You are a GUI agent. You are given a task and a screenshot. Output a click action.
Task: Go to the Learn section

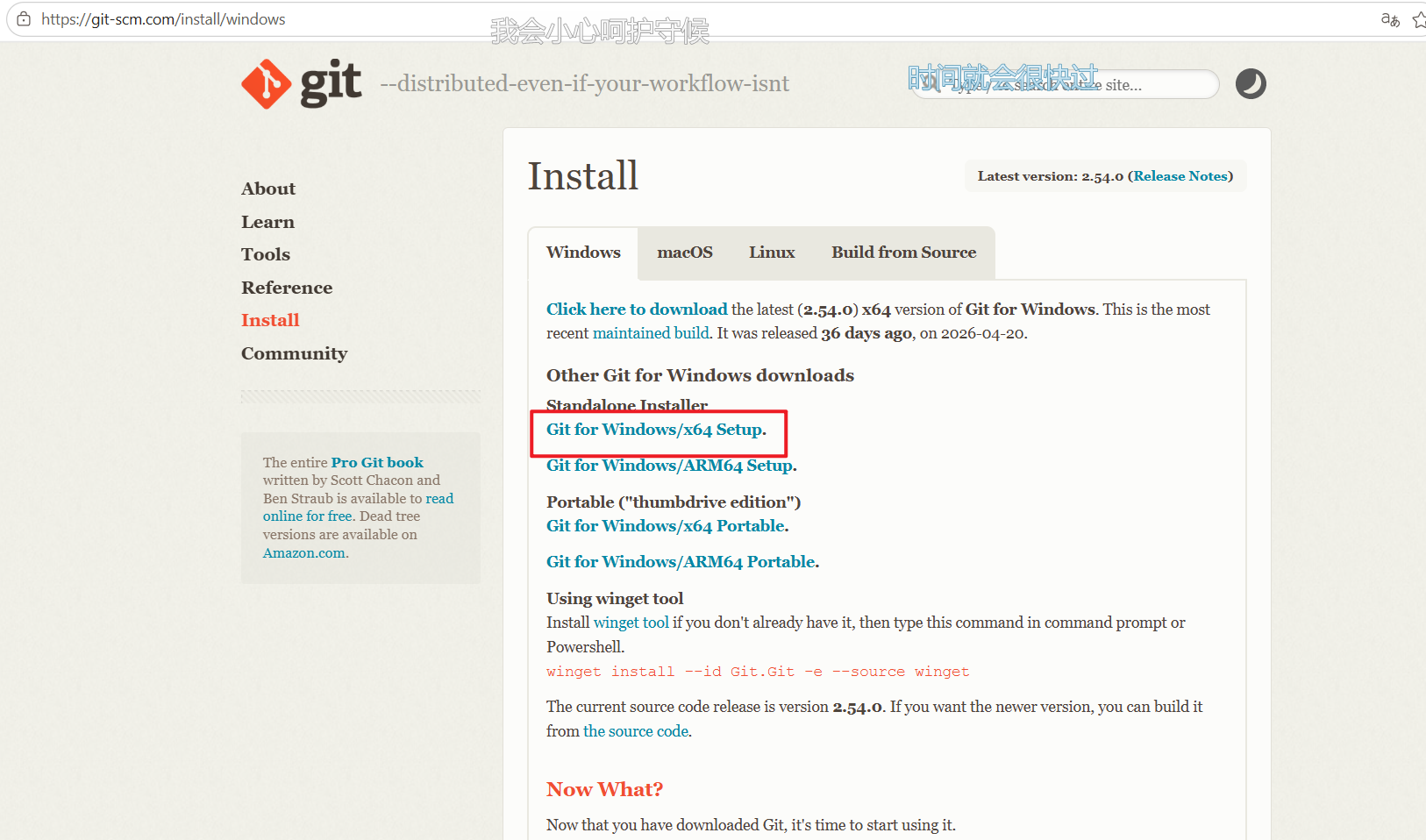click(267, 222)
